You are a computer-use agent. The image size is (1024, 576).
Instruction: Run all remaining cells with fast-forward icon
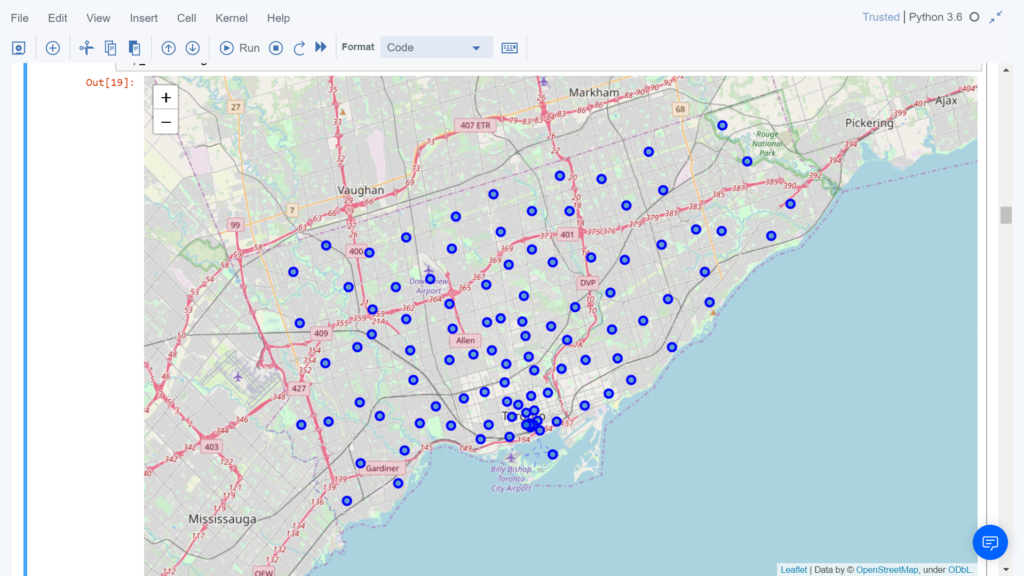320,47
